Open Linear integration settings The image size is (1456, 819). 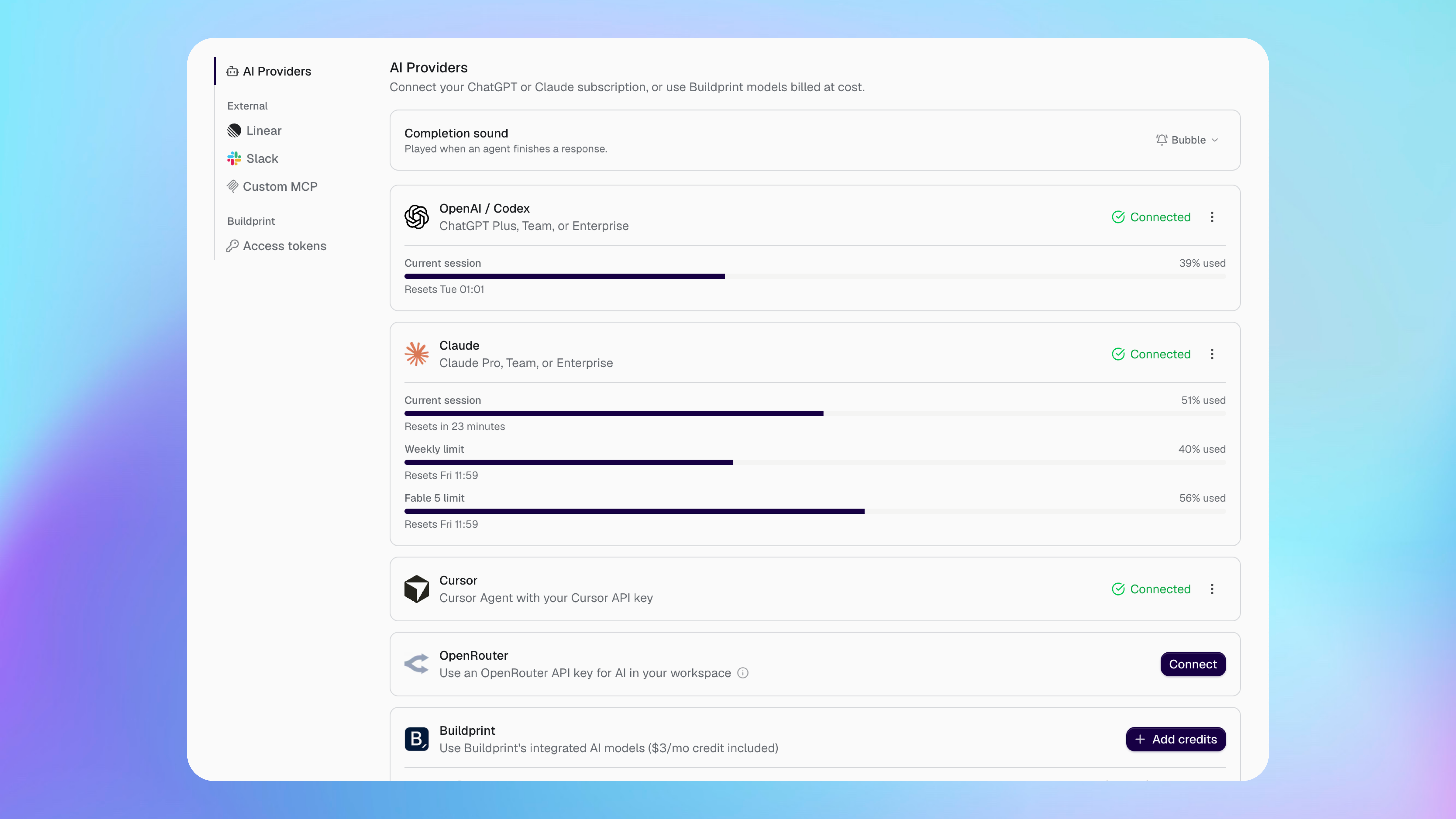pyautogui.click(x=254, y=131)
